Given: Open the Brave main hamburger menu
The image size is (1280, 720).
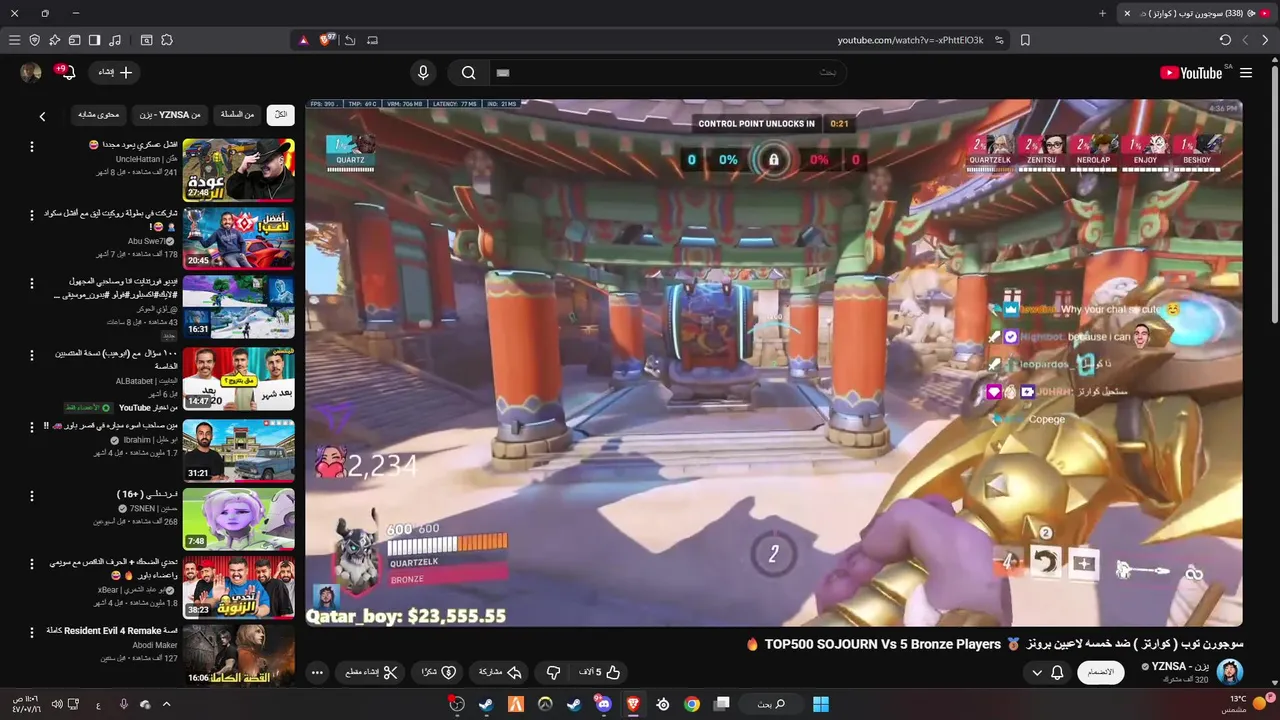Looking at the screenshot, I should [x=14, y=40].
